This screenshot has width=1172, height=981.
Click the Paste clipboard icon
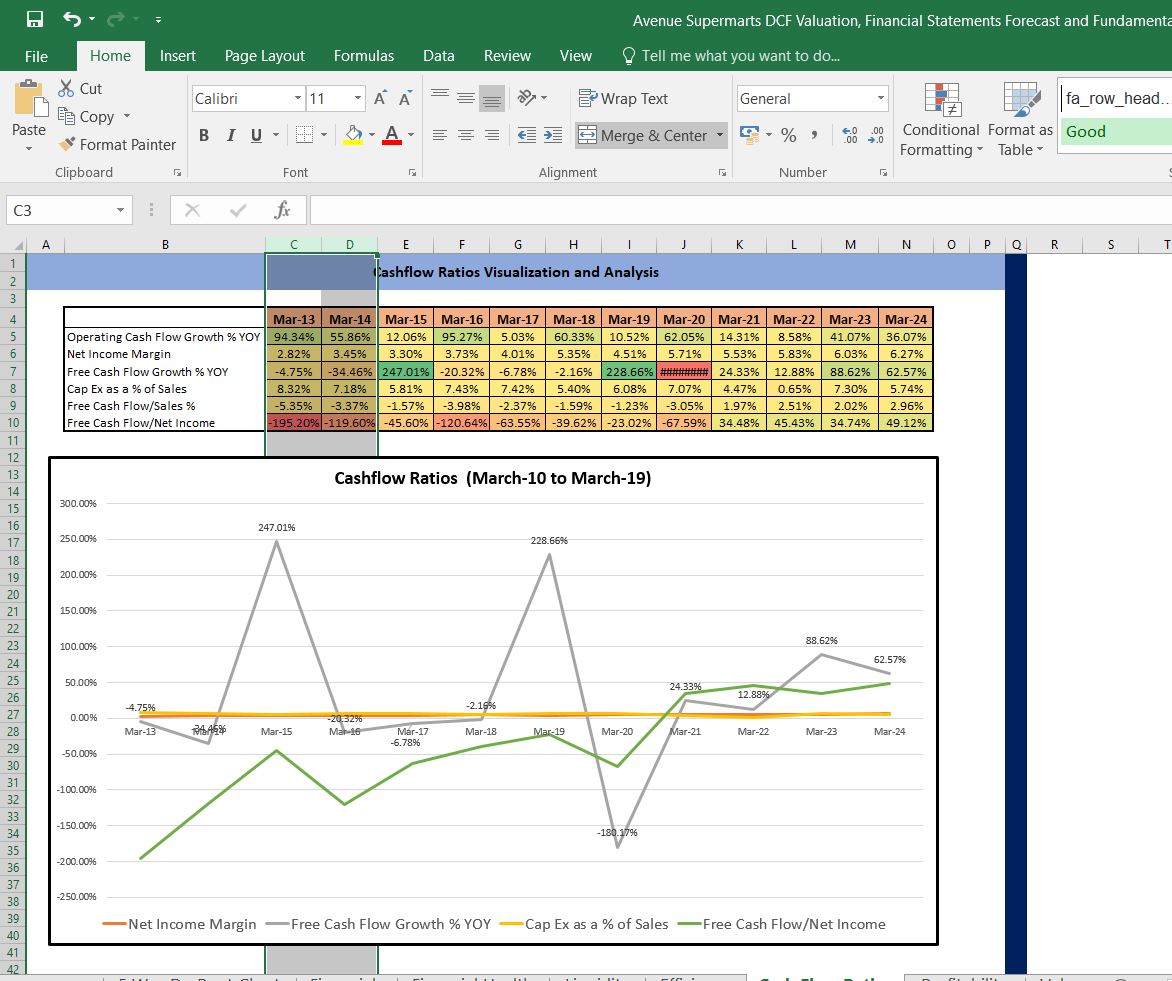click(29, 99)
